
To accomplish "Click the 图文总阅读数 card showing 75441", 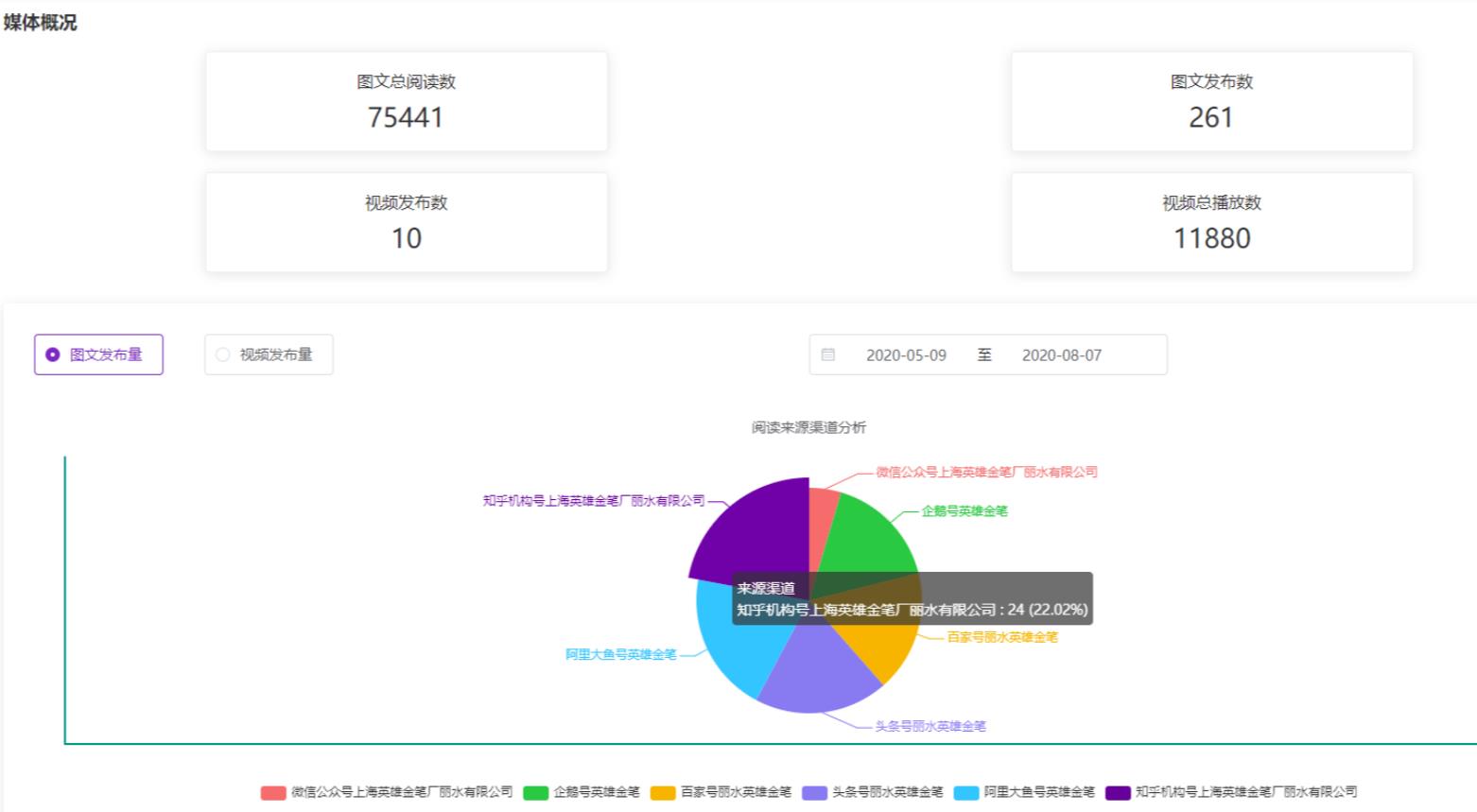I will [x=407, y=101].
